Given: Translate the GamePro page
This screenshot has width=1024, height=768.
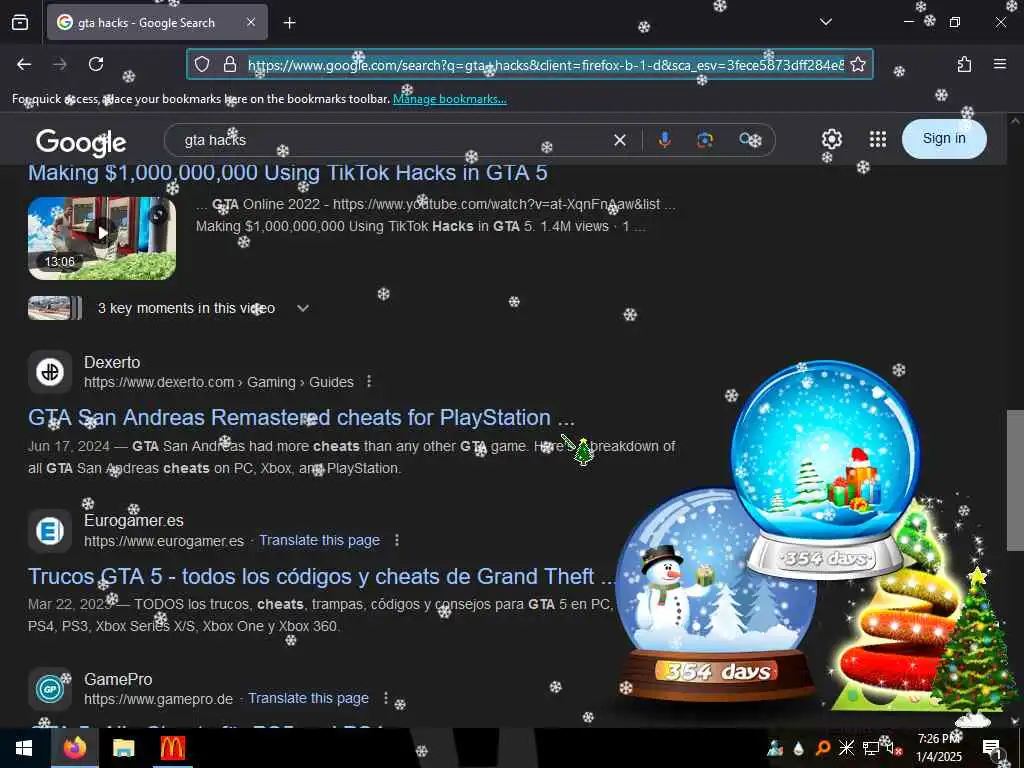Looking at the screenshot, I should click(x=308, y=698).
